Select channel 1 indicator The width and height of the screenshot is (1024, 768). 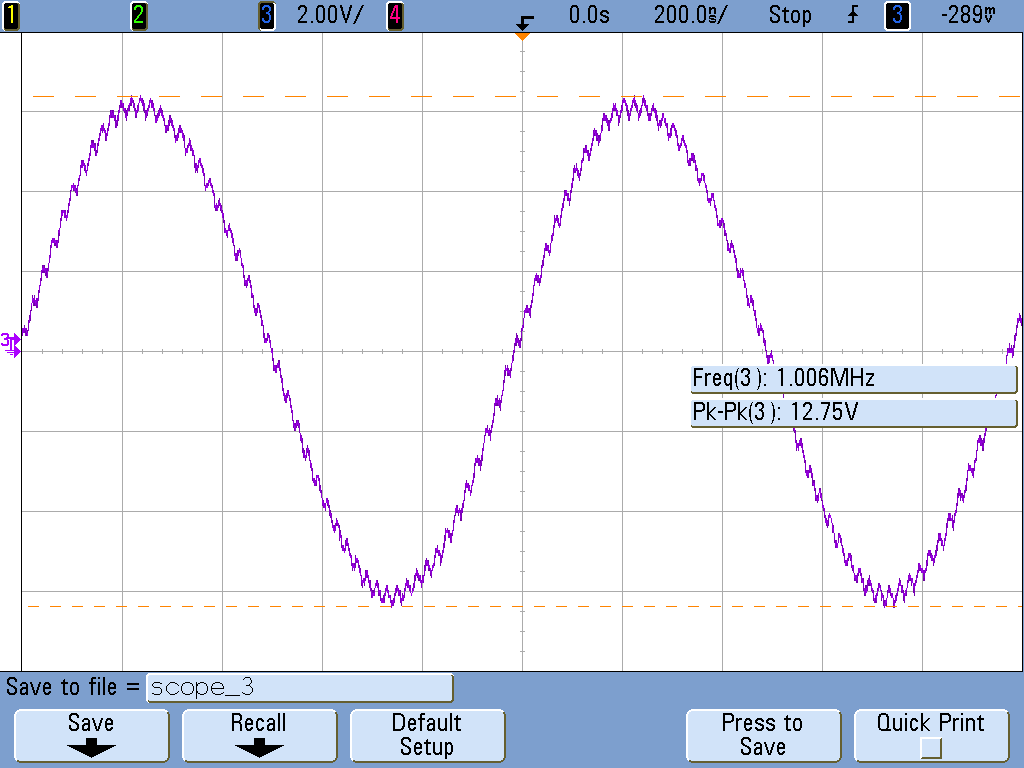pyautogui.click(x=11, y=15)
